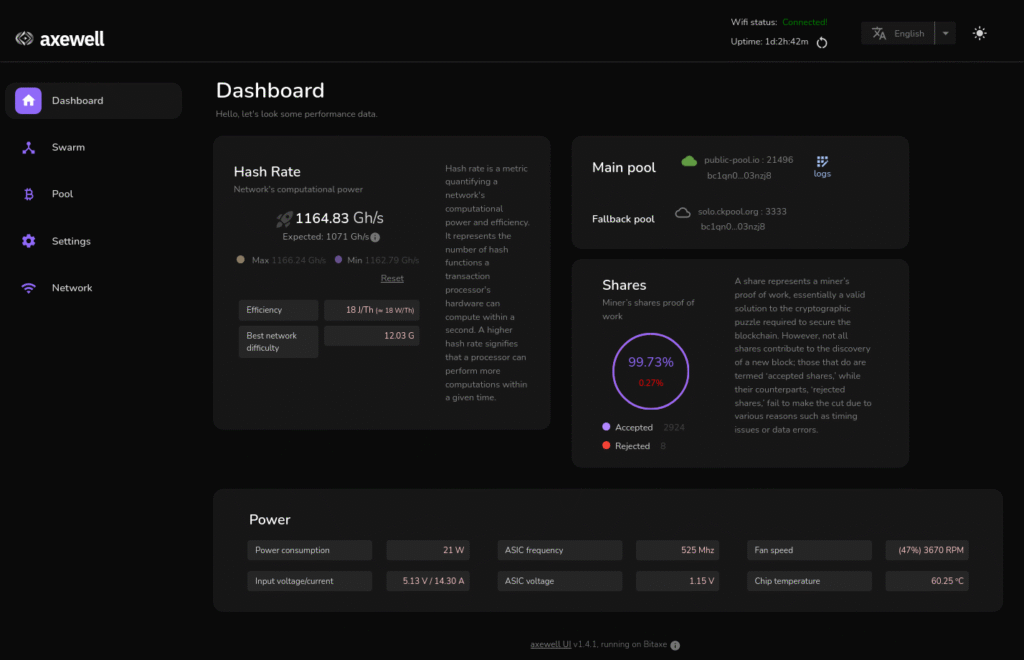Click the English language selector button
1024x660 pixels.
898,33
